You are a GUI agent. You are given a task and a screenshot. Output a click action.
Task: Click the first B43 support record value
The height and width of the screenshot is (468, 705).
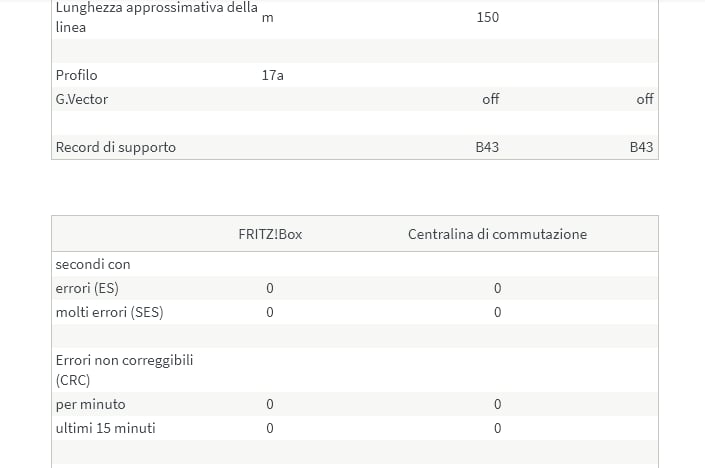pyautogui.click(x=487, y=147)
